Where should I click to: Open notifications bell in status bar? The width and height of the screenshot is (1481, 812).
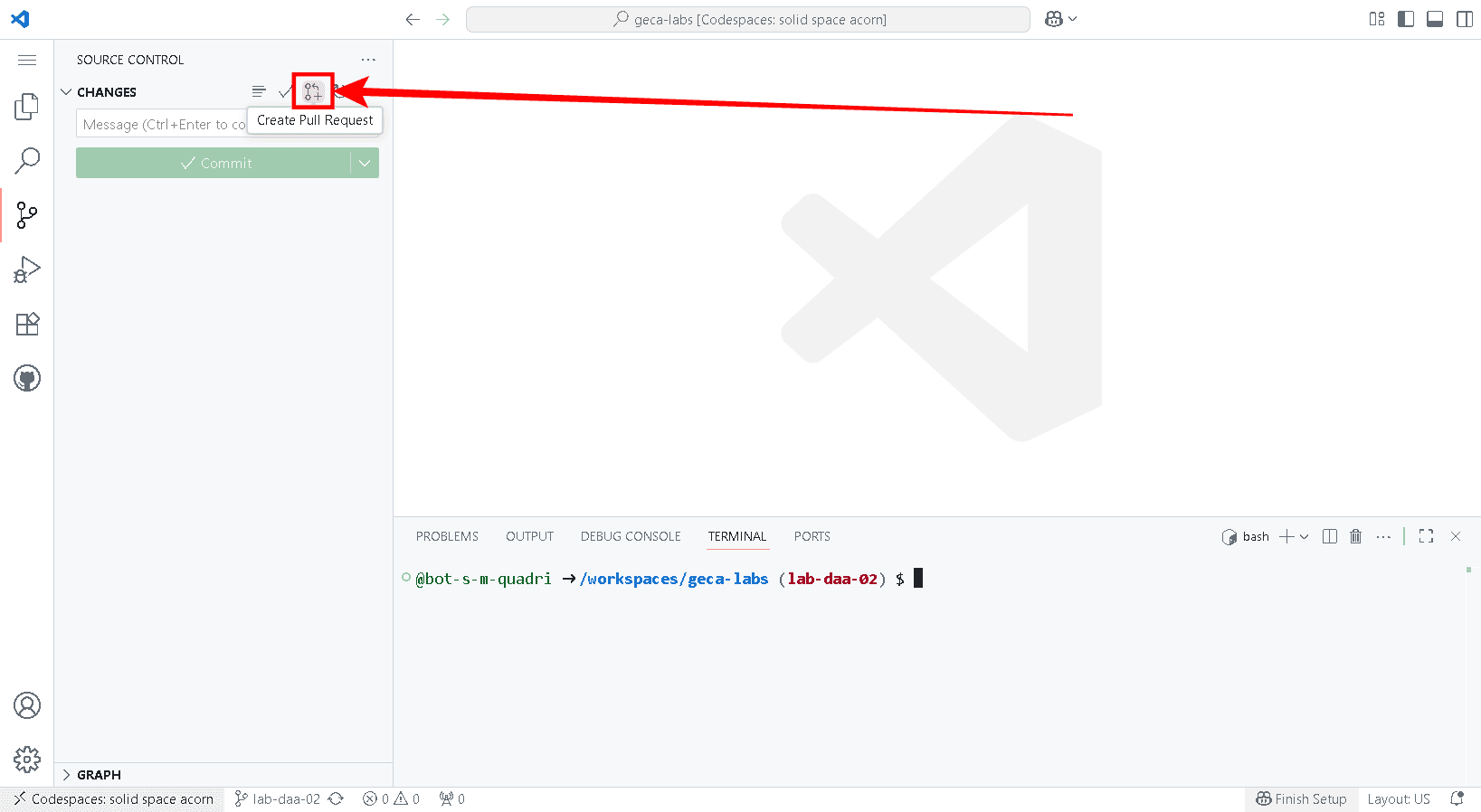tap(1457, 799)
